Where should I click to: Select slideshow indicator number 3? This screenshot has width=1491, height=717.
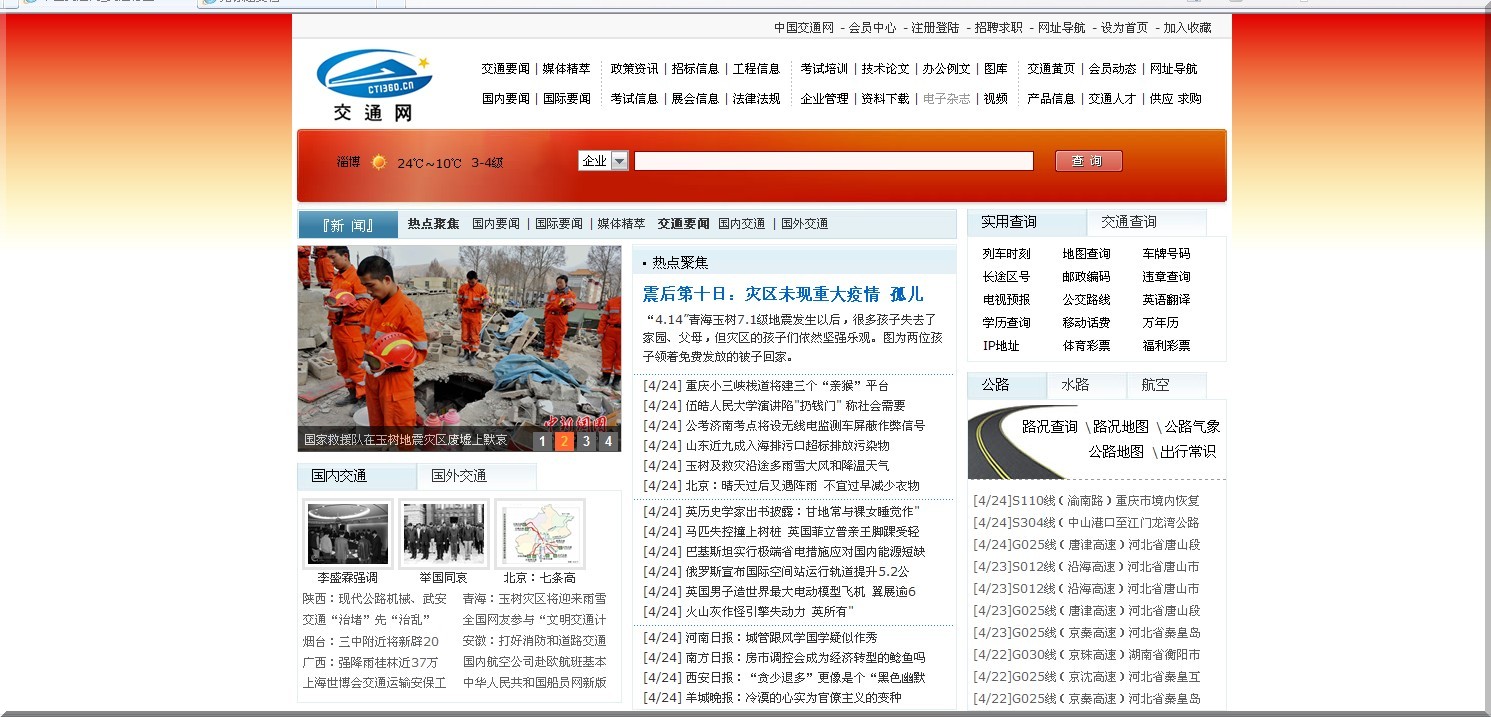click(x=587, y=440)
